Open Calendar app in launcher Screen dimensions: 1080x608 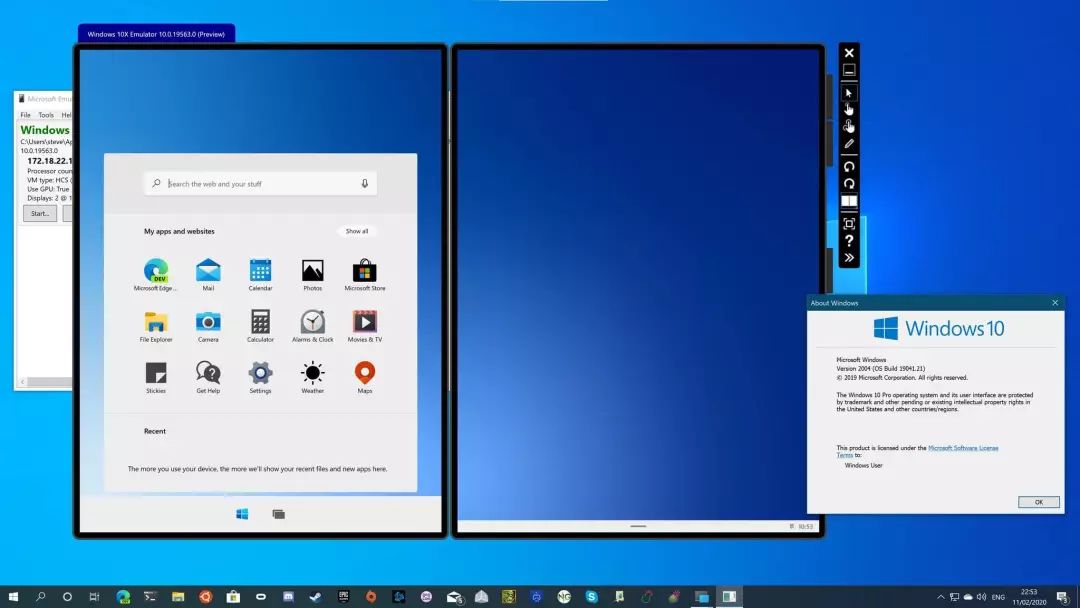260,275
